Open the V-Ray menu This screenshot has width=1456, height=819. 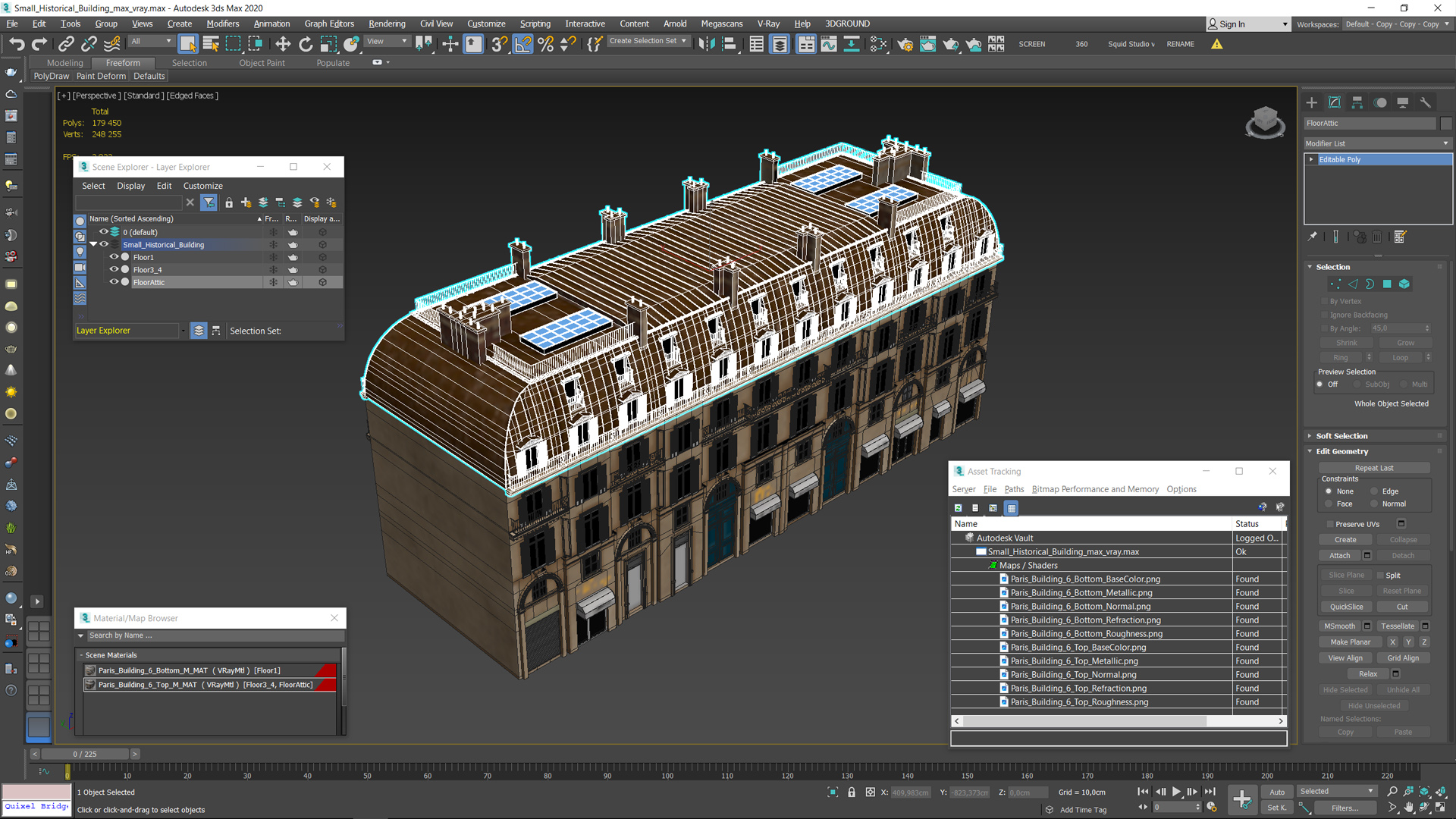[x=768, y=24]
